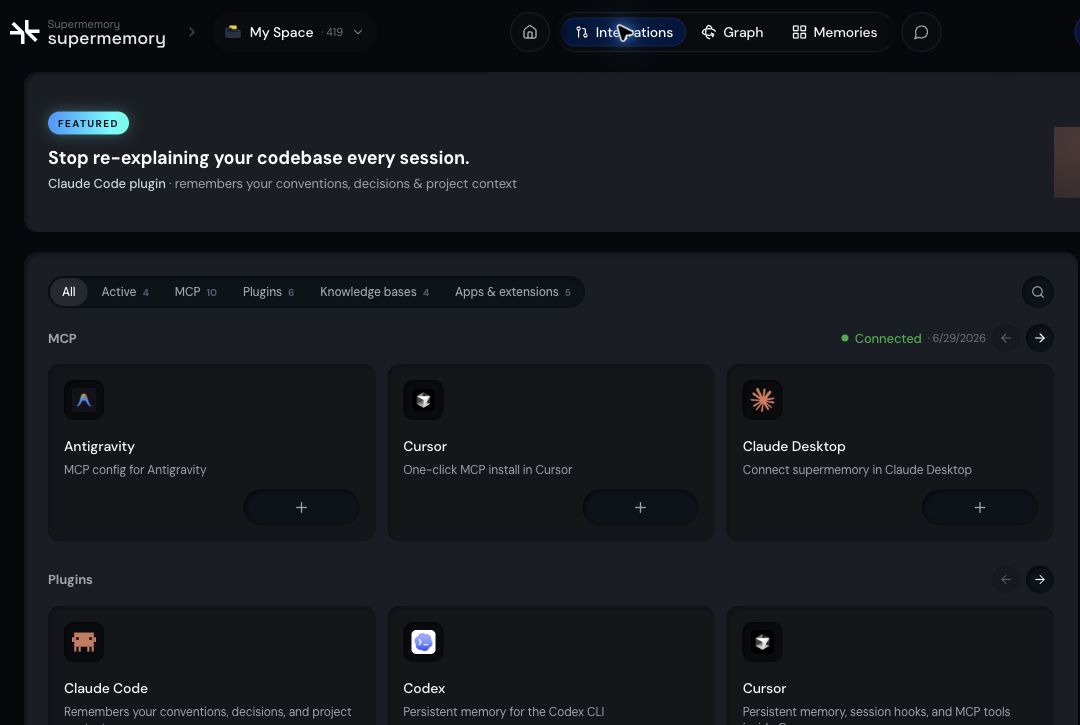Image resolution: width=1080 pixels, height=725 pixels.
Task: Click the Claude Code card title
Action: 106,689
